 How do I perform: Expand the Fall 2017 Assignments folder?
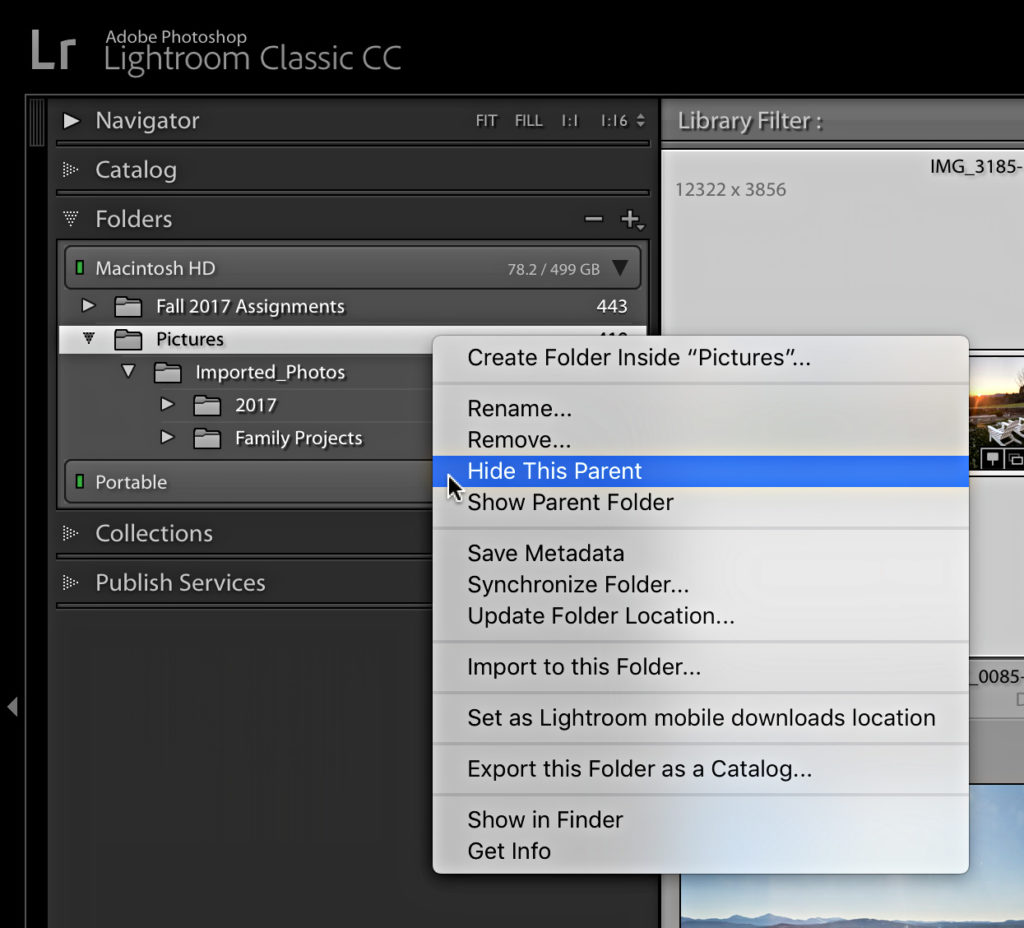(x=88, y=305)
